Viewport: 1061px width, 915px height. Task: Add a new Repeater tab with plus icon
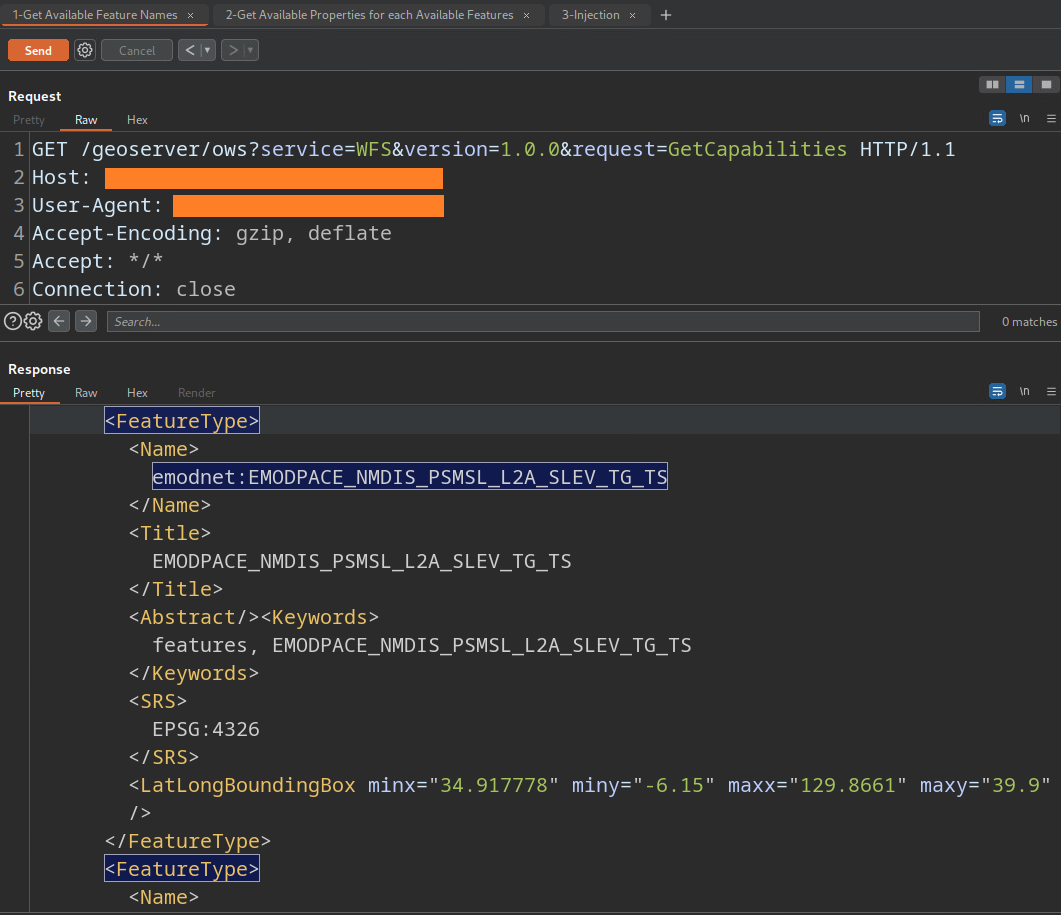point(667,15)
